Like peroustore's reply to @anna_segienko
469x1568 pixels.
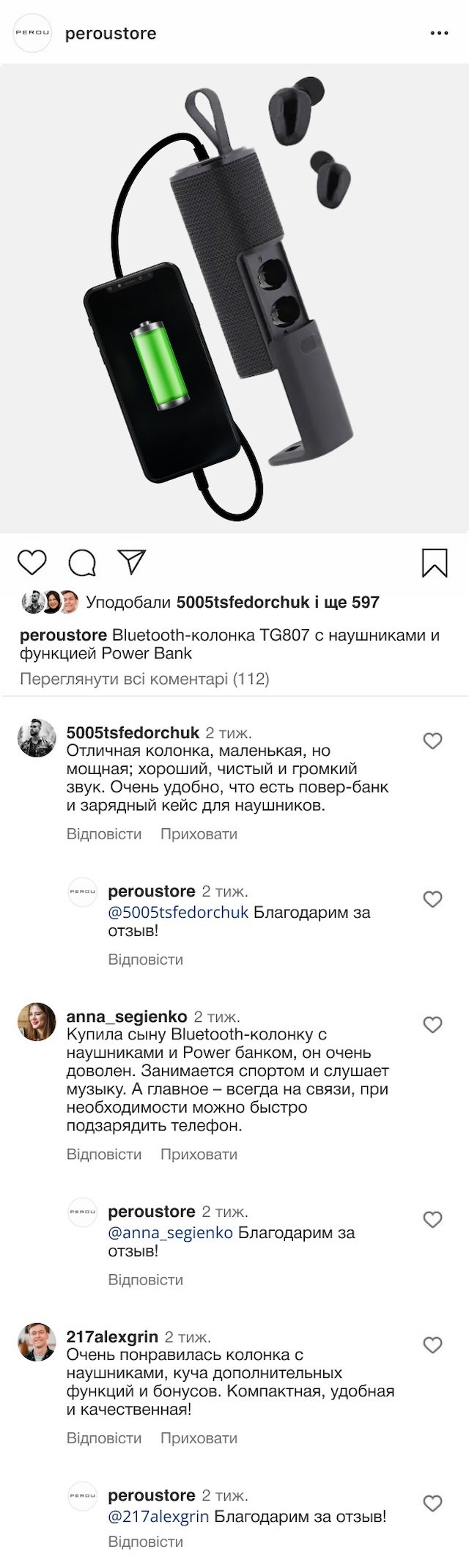click(x=433, y=1220)
